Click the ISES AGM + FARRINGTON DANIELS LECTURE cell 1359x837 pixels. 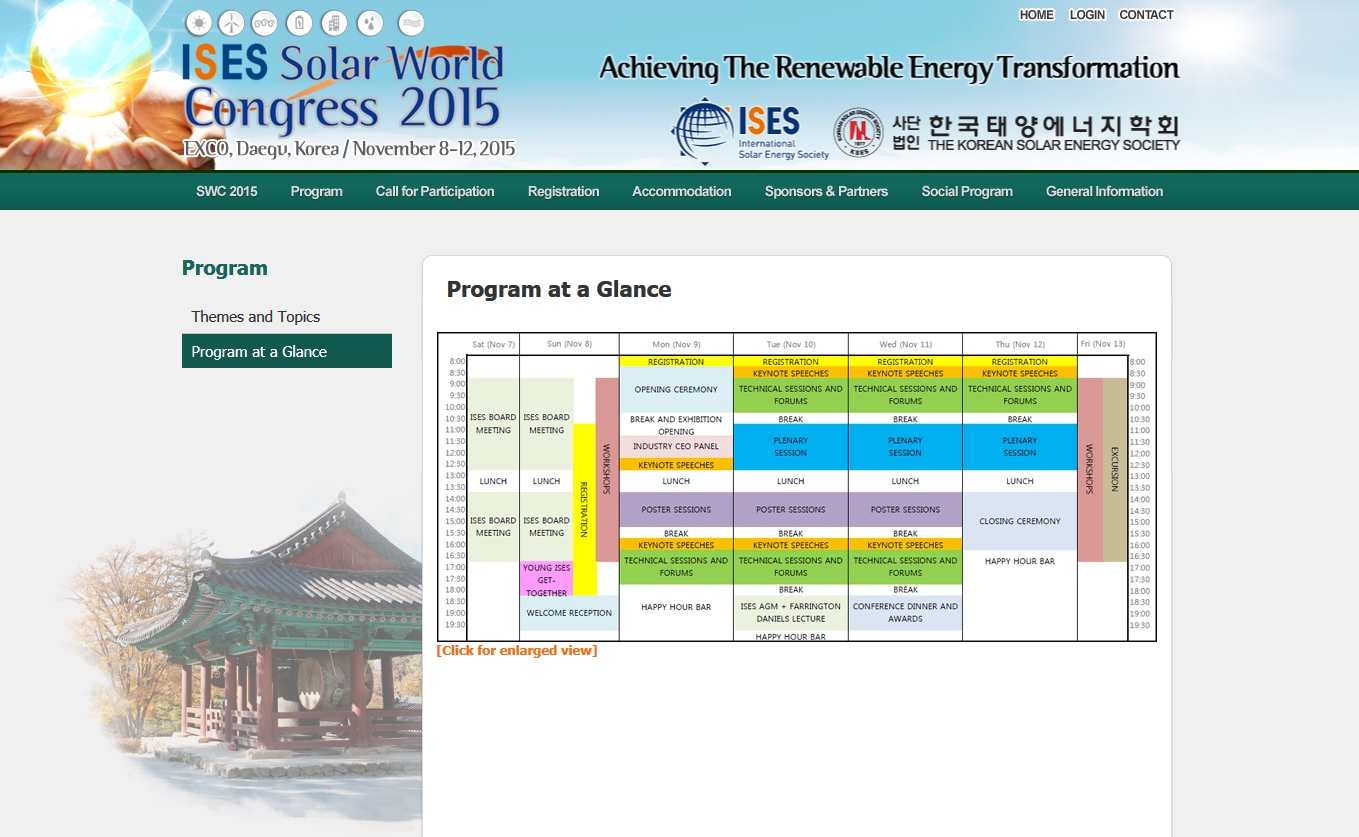click(x=791, y=612)
